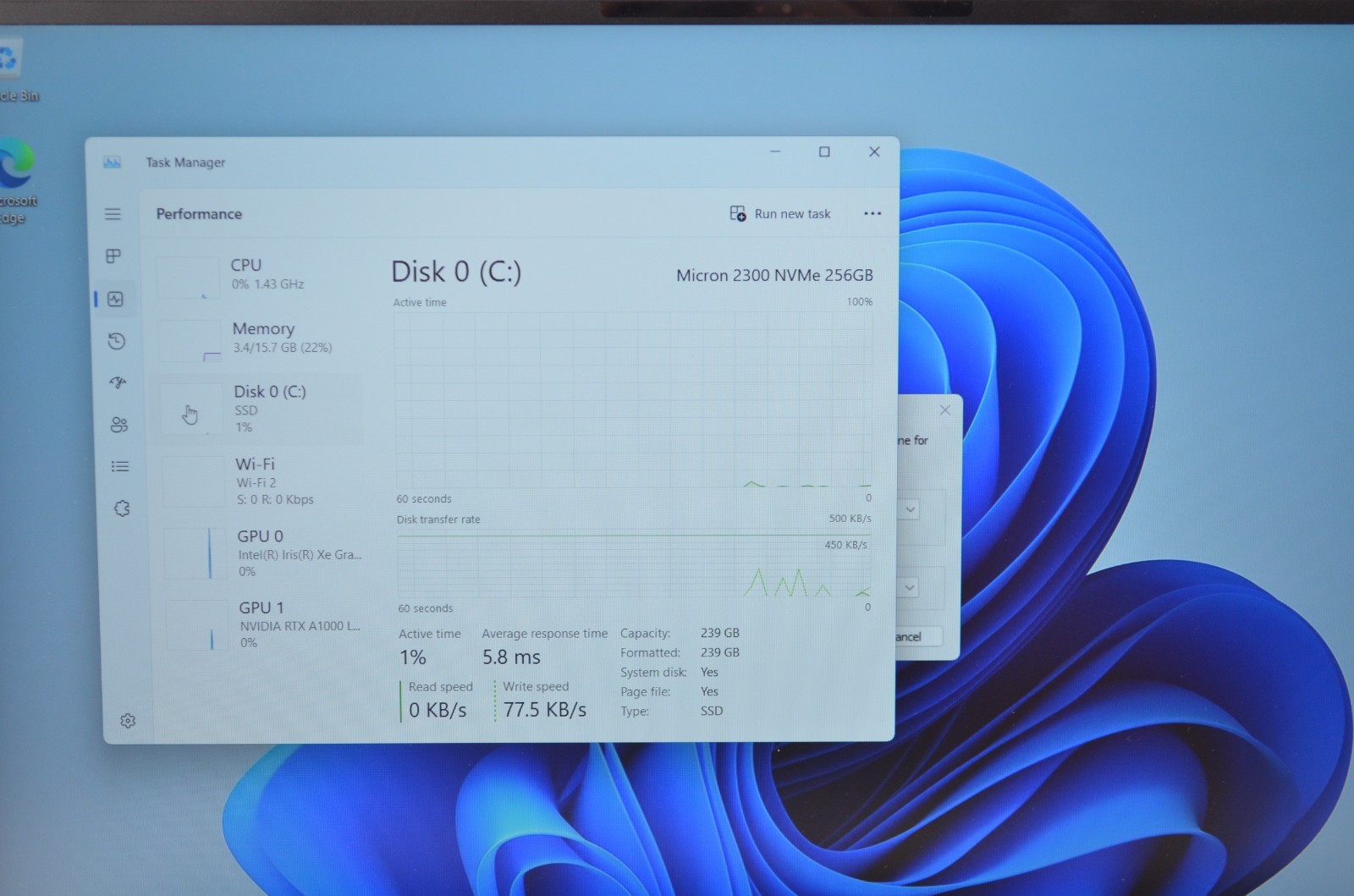
Task: Close the Task Manager window
Action: 874,151
